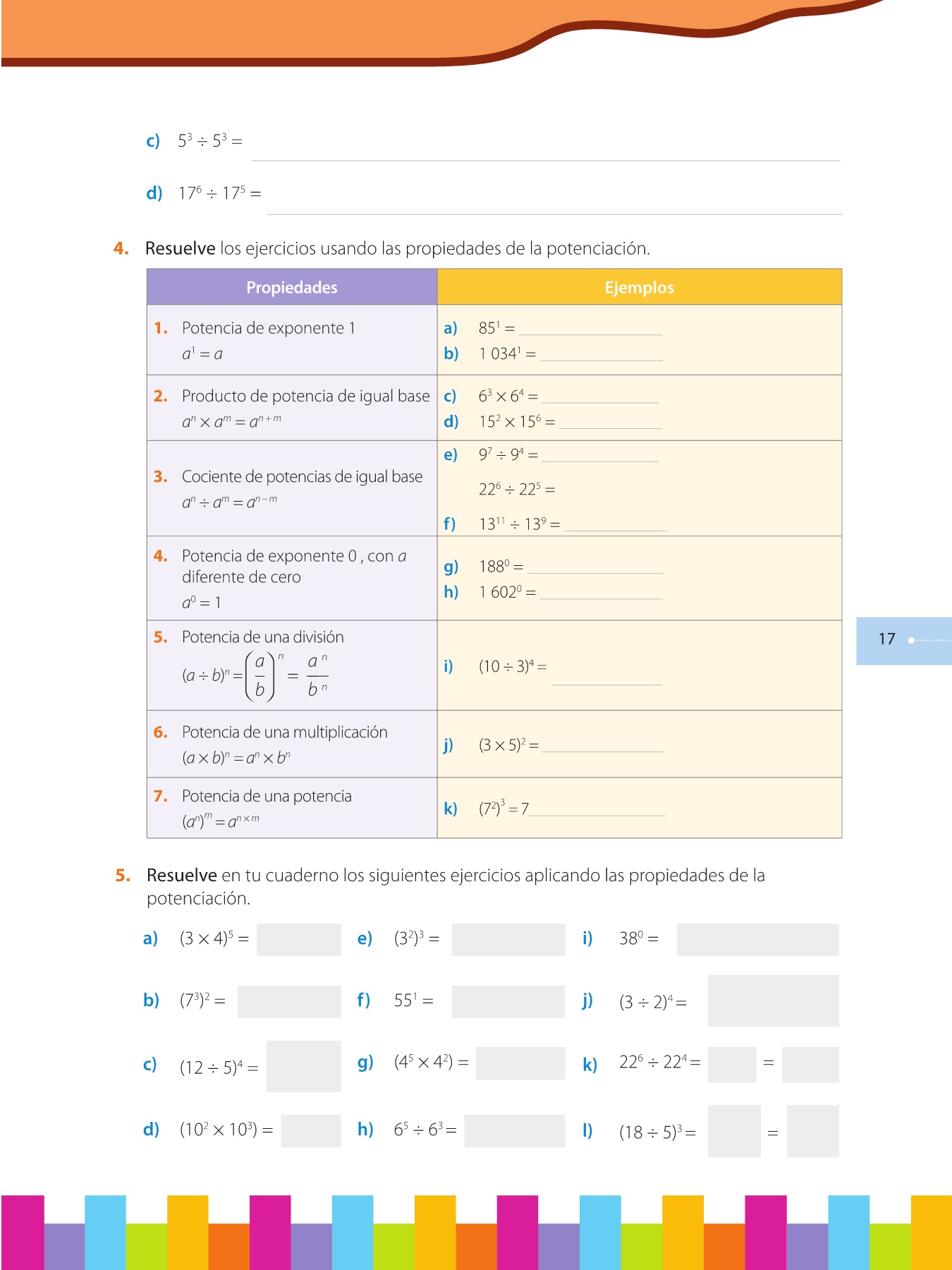Click the gray box for (3 ÷ 2)⁴
952x1270 pixels.
point(773,1000)
